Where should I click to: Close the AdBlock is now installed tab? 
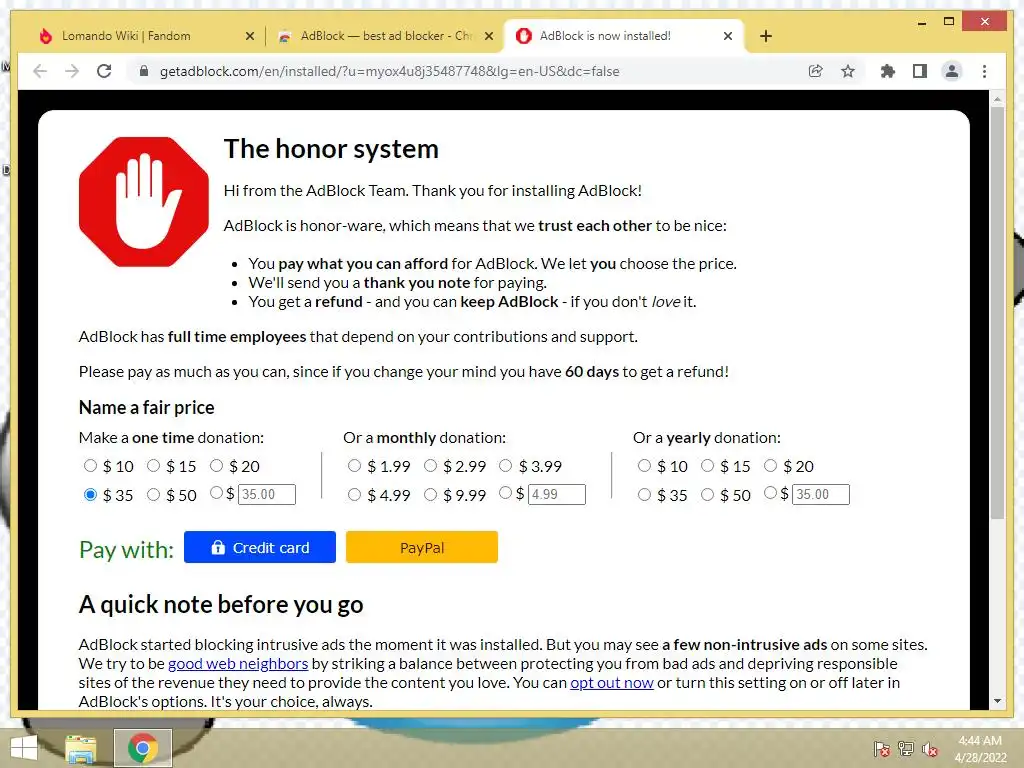point(728,36)
